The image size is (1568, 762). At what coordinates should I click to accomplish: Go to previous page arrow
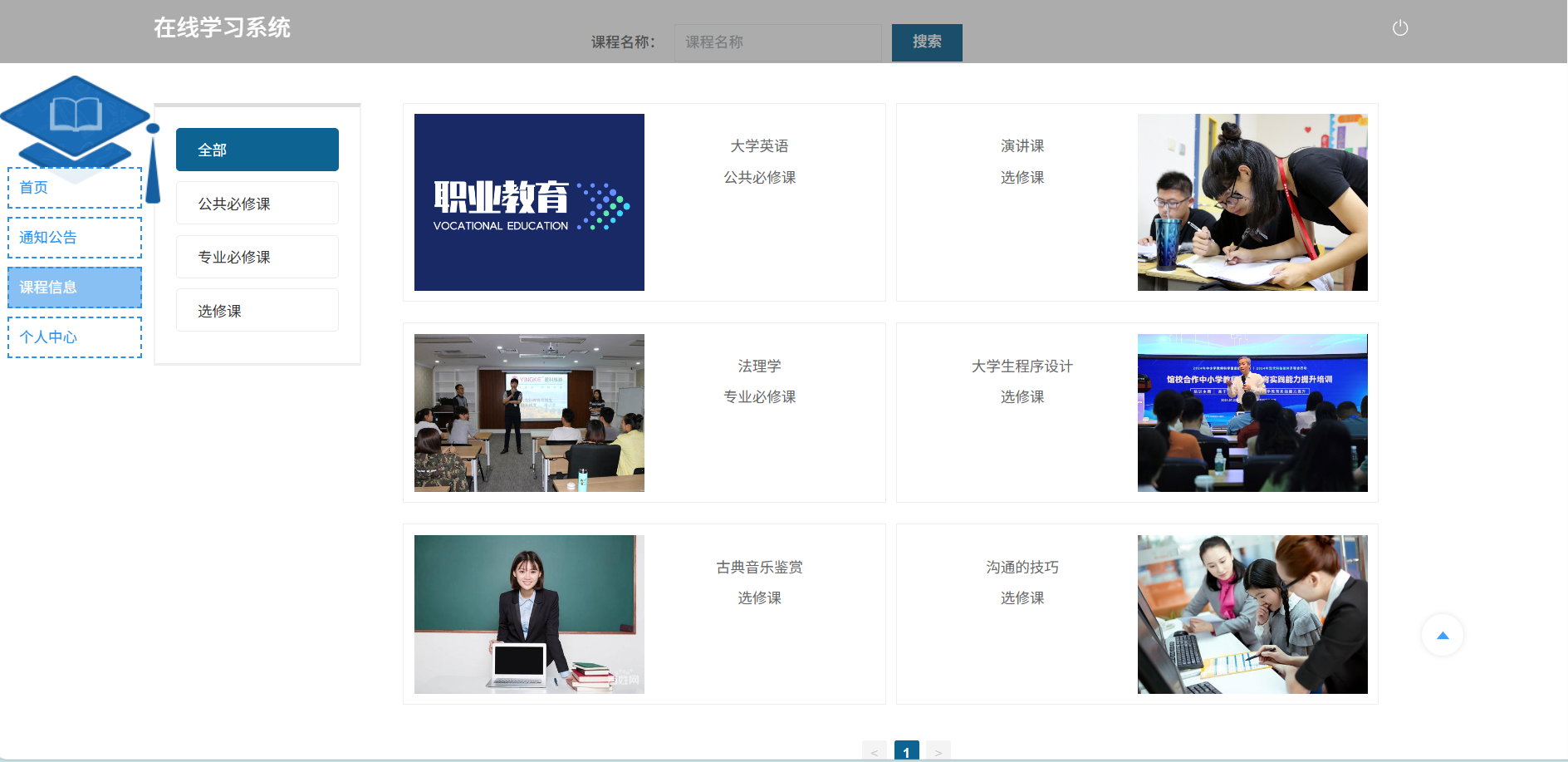pos(874,752)
